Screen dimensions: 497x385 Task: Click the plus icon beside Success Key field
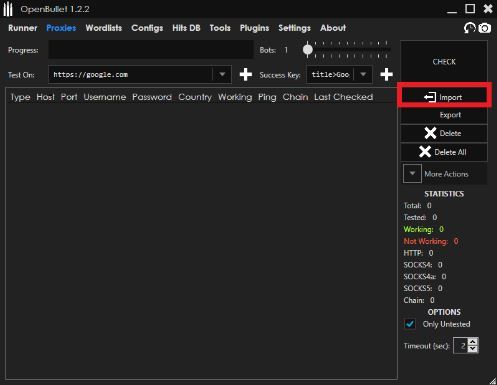386,75
